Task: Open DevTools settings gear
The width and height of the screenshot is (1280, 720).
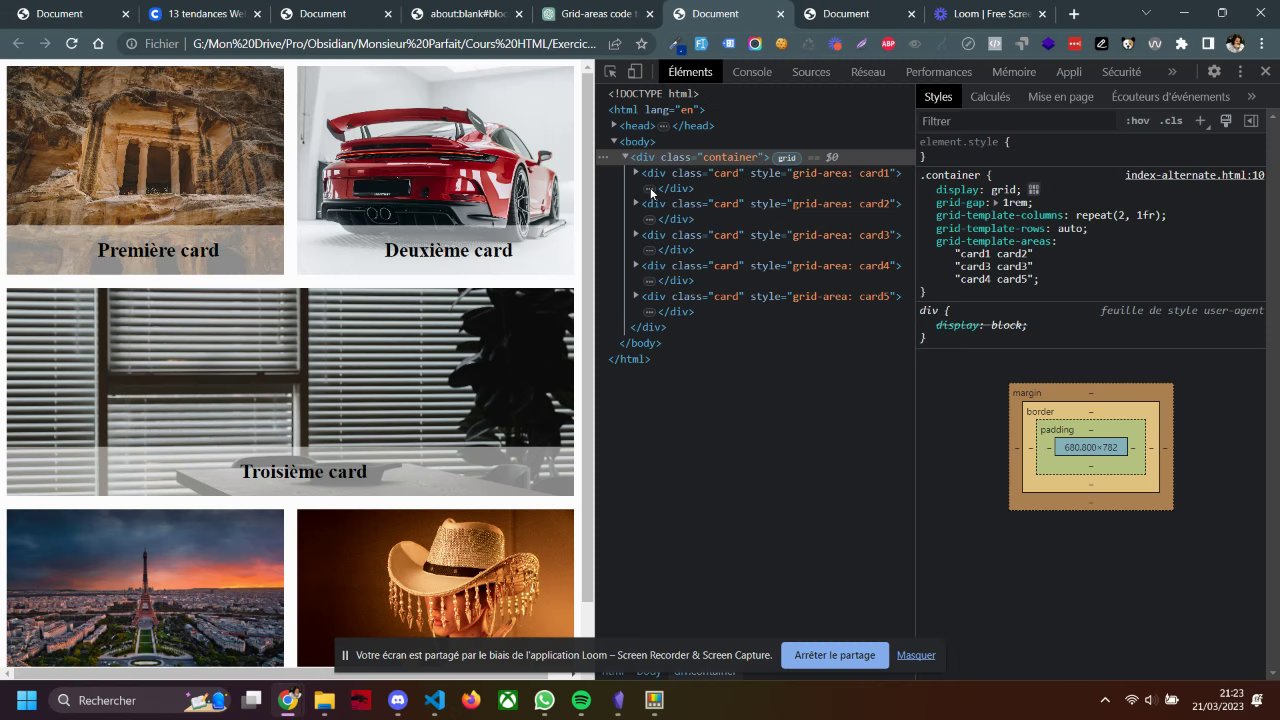Action: click(1214, 72)
